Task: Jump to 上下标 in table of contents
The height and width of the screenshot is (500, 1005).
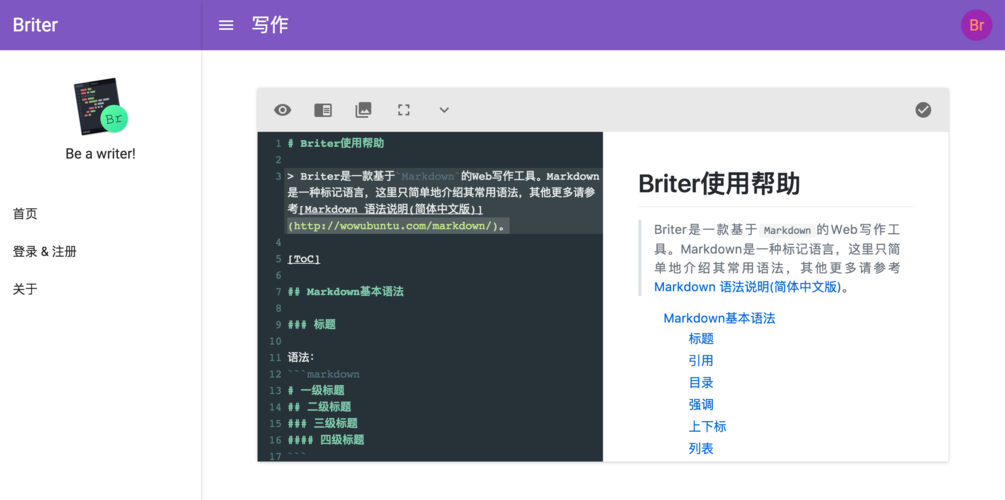Action: (708, 426)
